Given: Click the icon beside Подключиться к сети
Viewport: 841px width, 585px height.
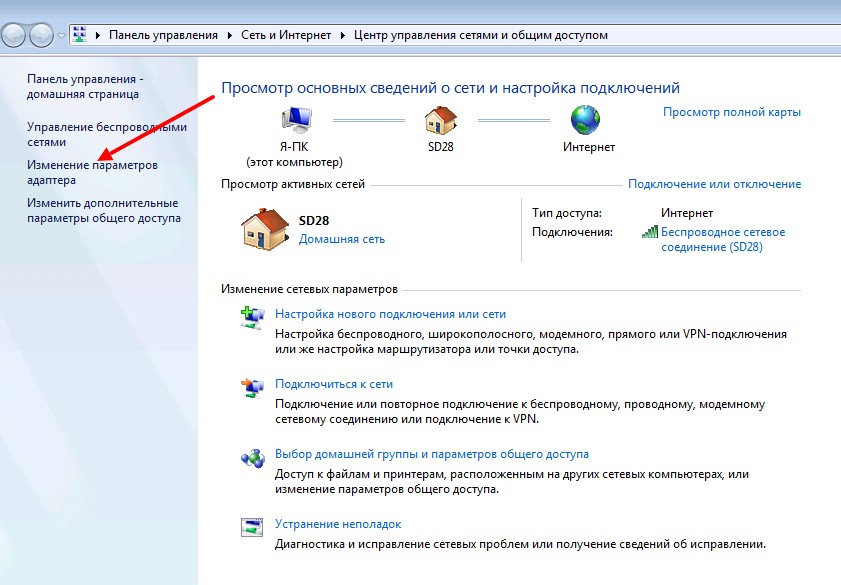Looking at the screenshot, I should point(251,389).
